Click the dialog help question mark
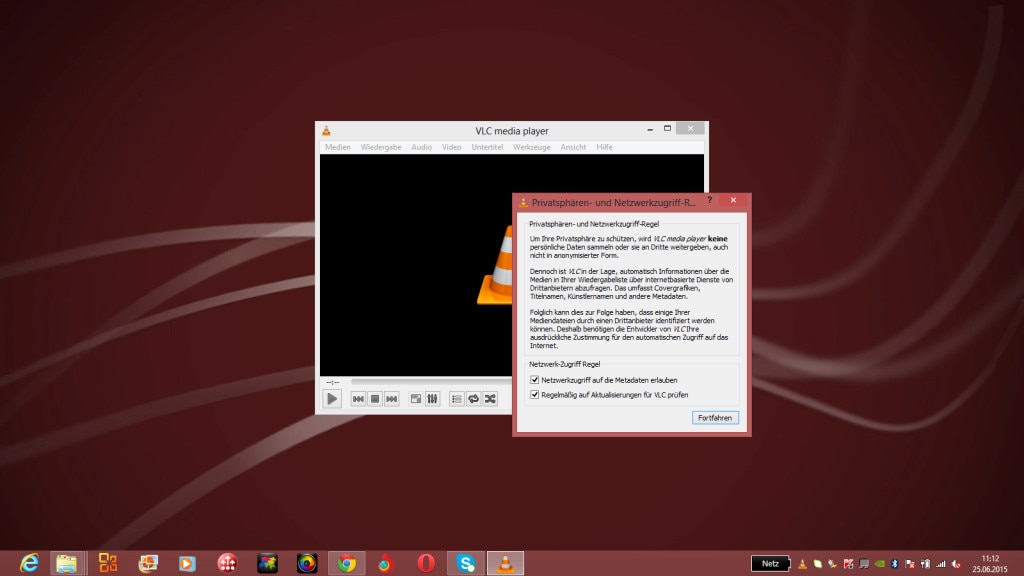 click(x=709, y=200)
